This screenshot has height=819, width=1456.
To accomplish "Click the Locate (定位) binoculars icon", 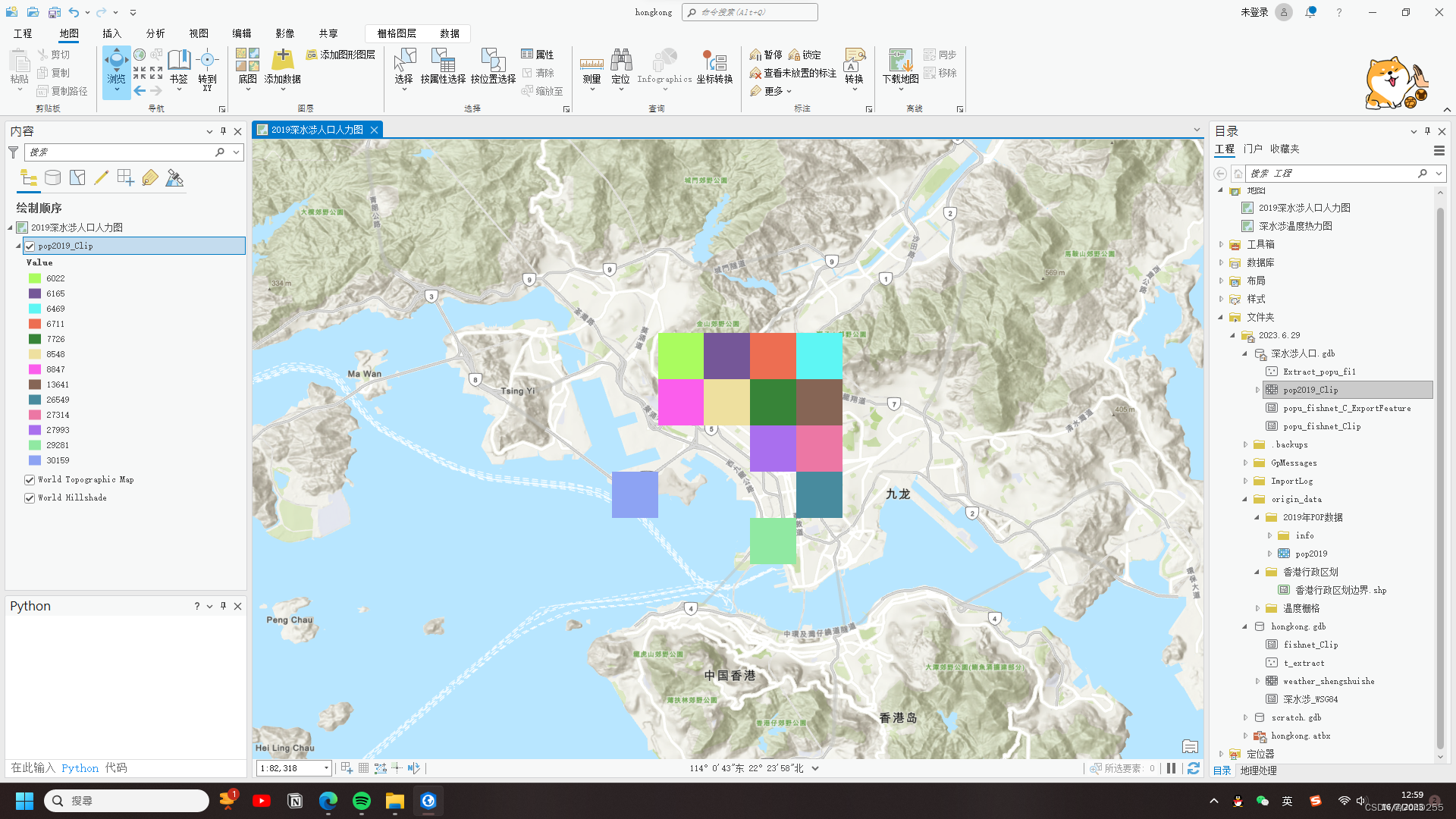I will pyautogui.click(x=620, y=61).
